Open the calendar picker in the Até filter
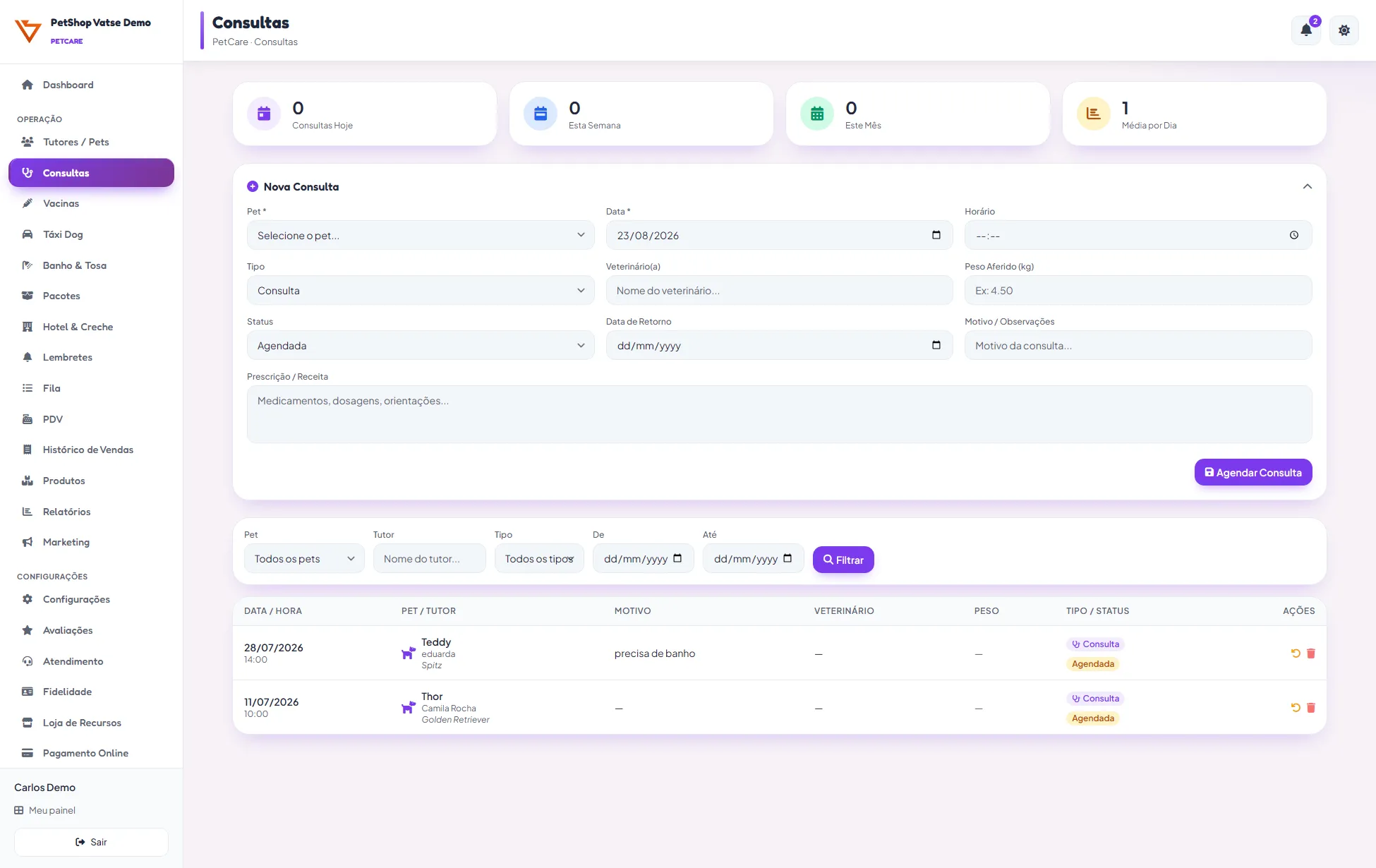Image resolution: width=1376 pixels, height=868 pixels. point(787,558)
